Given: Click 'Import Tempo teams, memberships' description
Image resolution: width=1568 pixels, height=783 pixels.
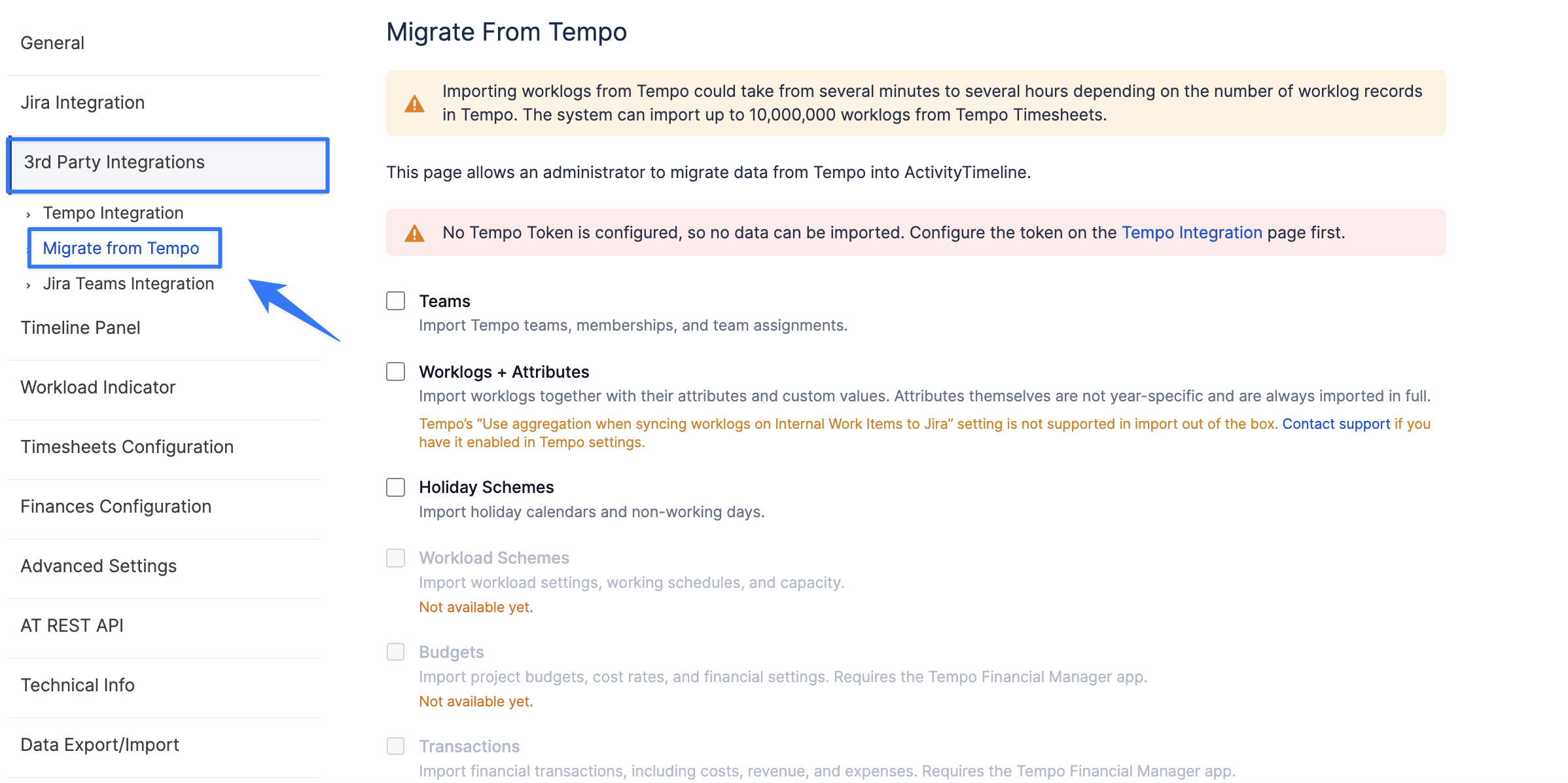Looking at the screenshot, I should click(633, 326).
